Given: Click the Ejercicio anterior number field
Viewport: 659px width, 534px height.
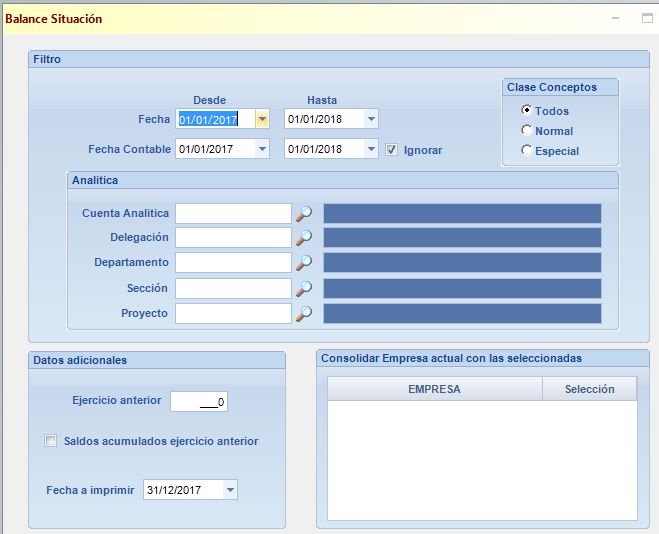Looking at the screenshot, I should pos(199,402).
